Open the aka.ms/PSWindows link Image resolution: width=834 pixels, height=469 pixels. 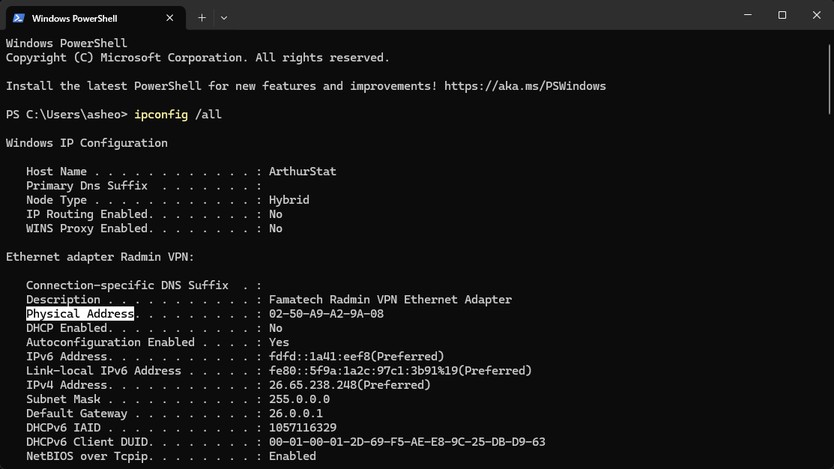(525, 86)
